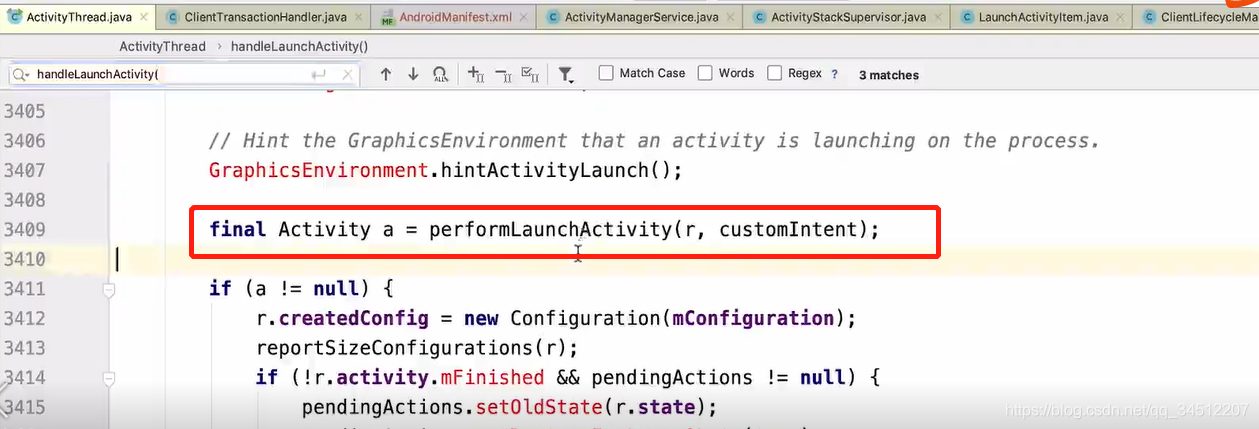Close the LaunchActivityItem.java tab
Screen dimensions: 1259x429
click(1121, 17)
